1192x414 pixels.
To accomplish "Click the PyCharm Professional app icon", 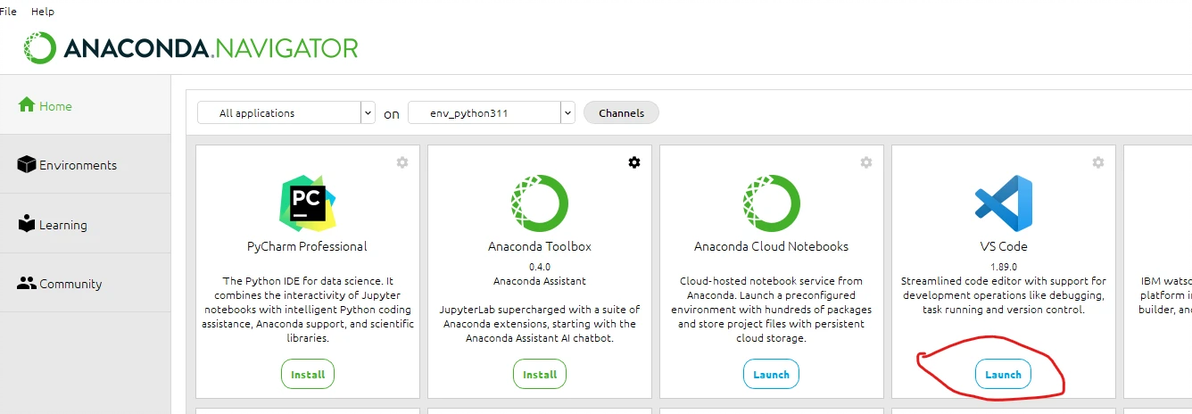I will click(307, 203).
